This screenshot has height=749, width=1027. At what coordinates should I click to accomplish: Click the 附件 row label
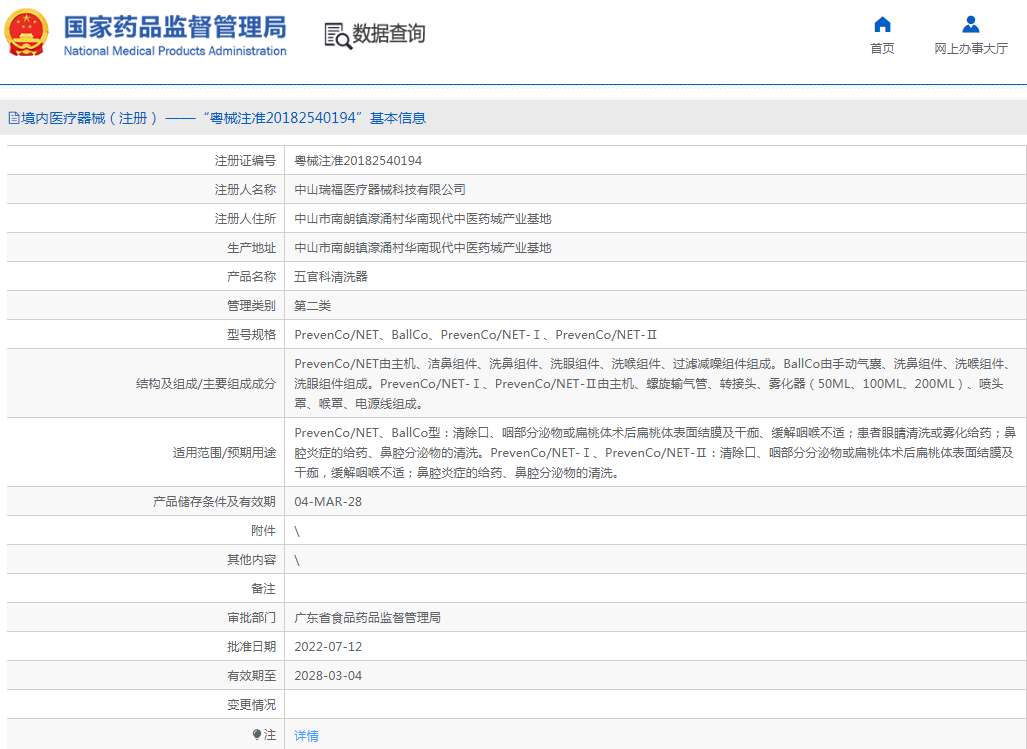(263, 531)
